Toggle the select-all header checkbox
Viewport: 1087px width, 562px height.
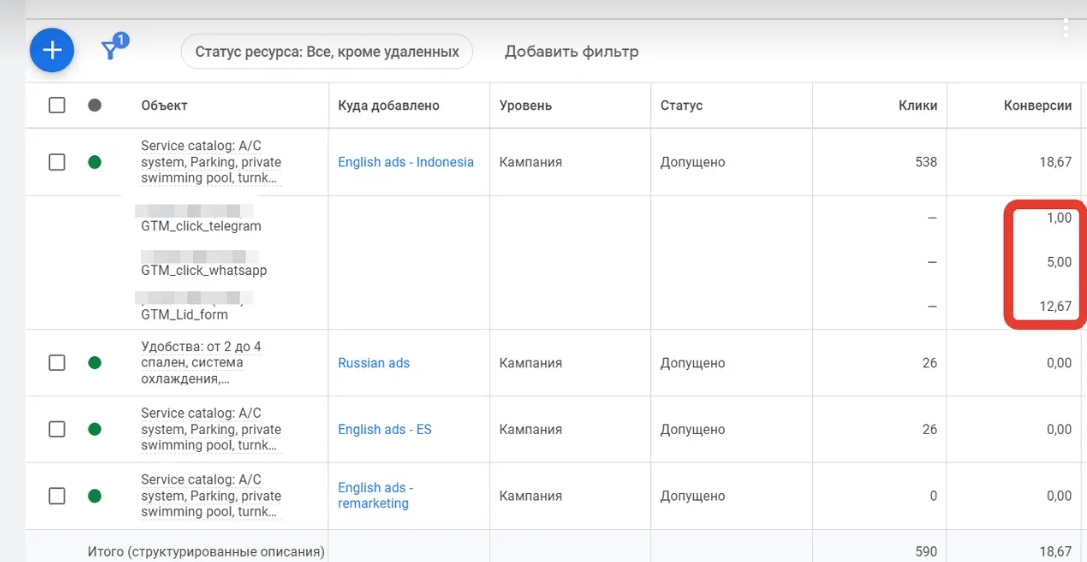click(57, 105)
